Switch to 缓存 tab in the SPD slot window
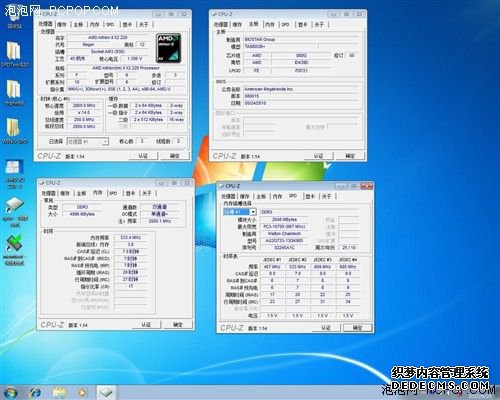The image size is (500, 400). coord(244,196)
